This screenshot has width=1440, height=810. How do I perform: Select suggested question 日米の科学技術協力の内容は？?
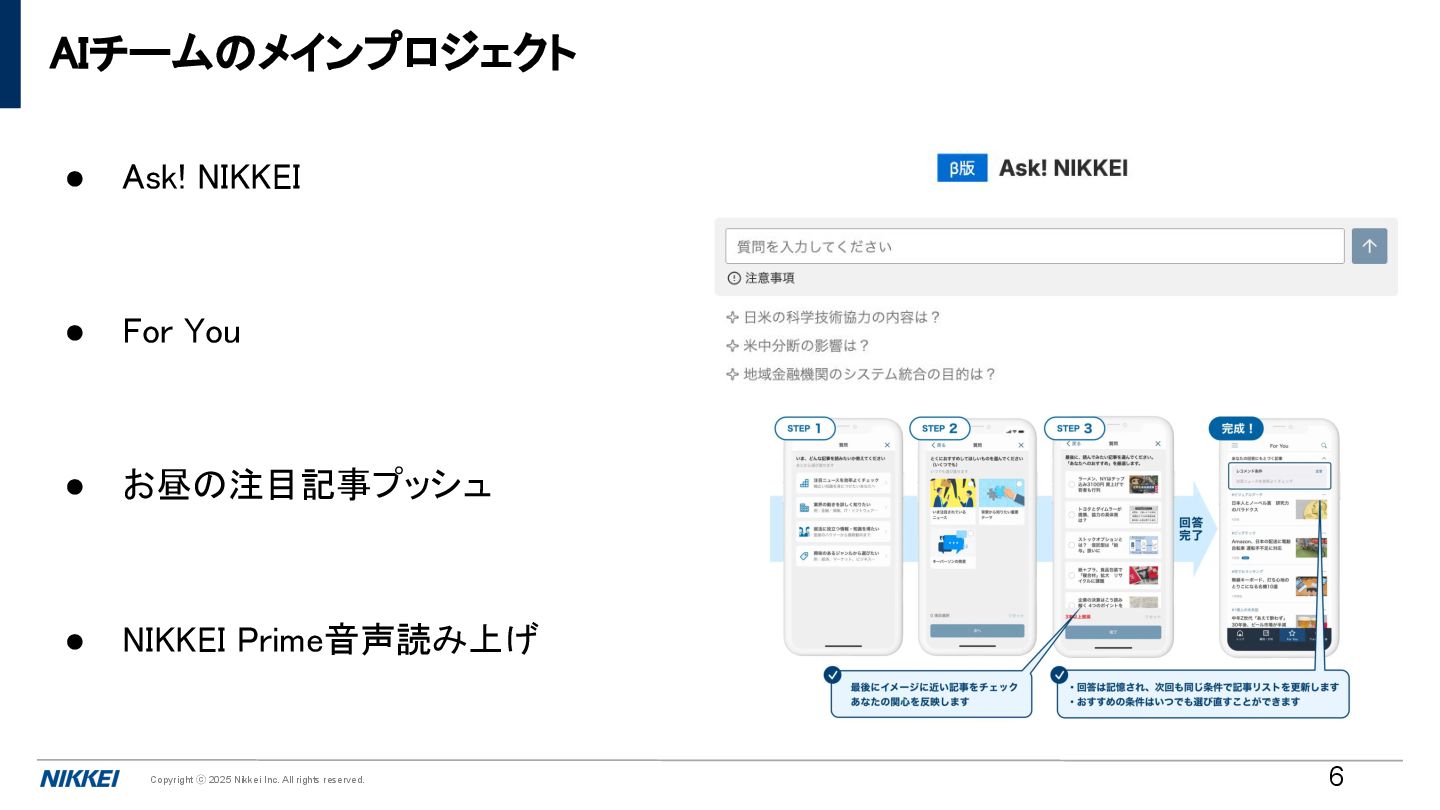pyautogui.click(x=842, y=317)
